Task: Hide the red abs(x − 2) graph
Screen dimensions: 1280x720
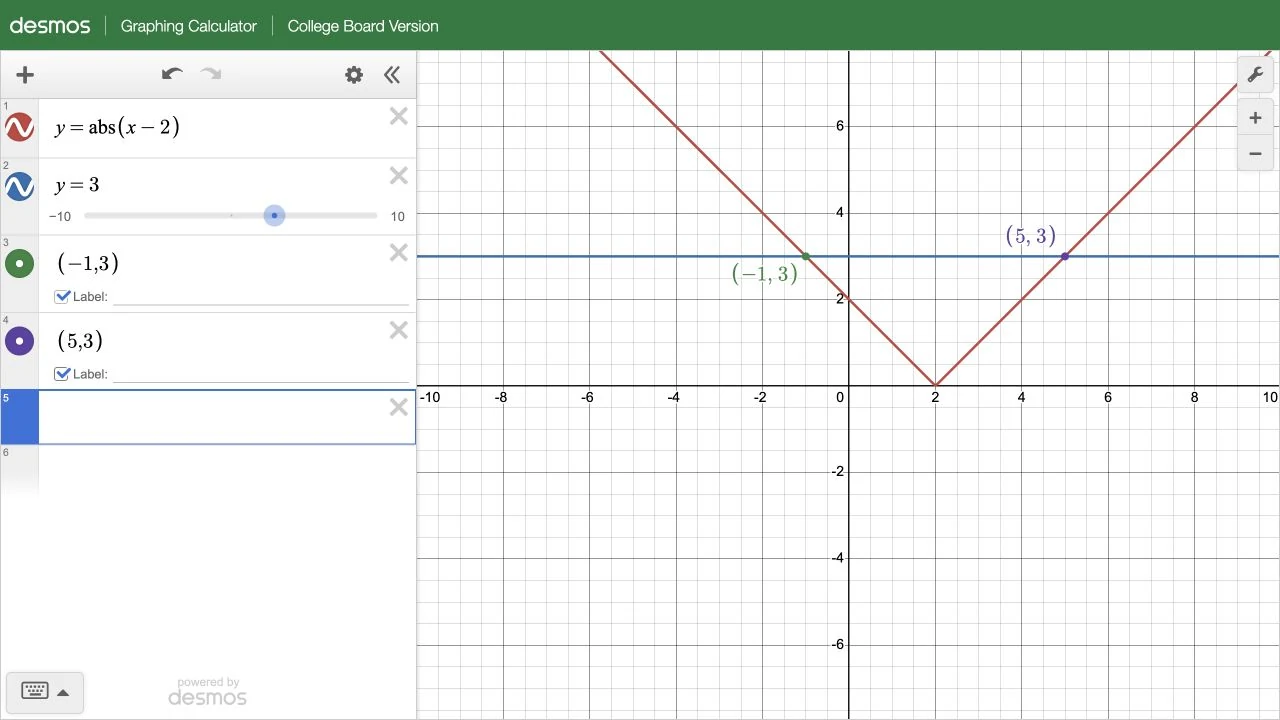Action: tap(19, 127)
